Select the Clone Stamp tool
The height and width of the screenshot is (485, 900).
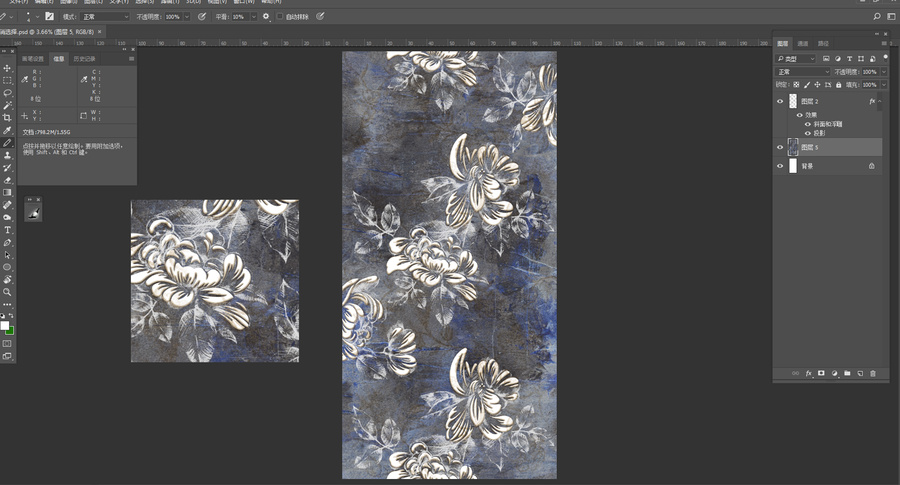click(x=7, y=155)
